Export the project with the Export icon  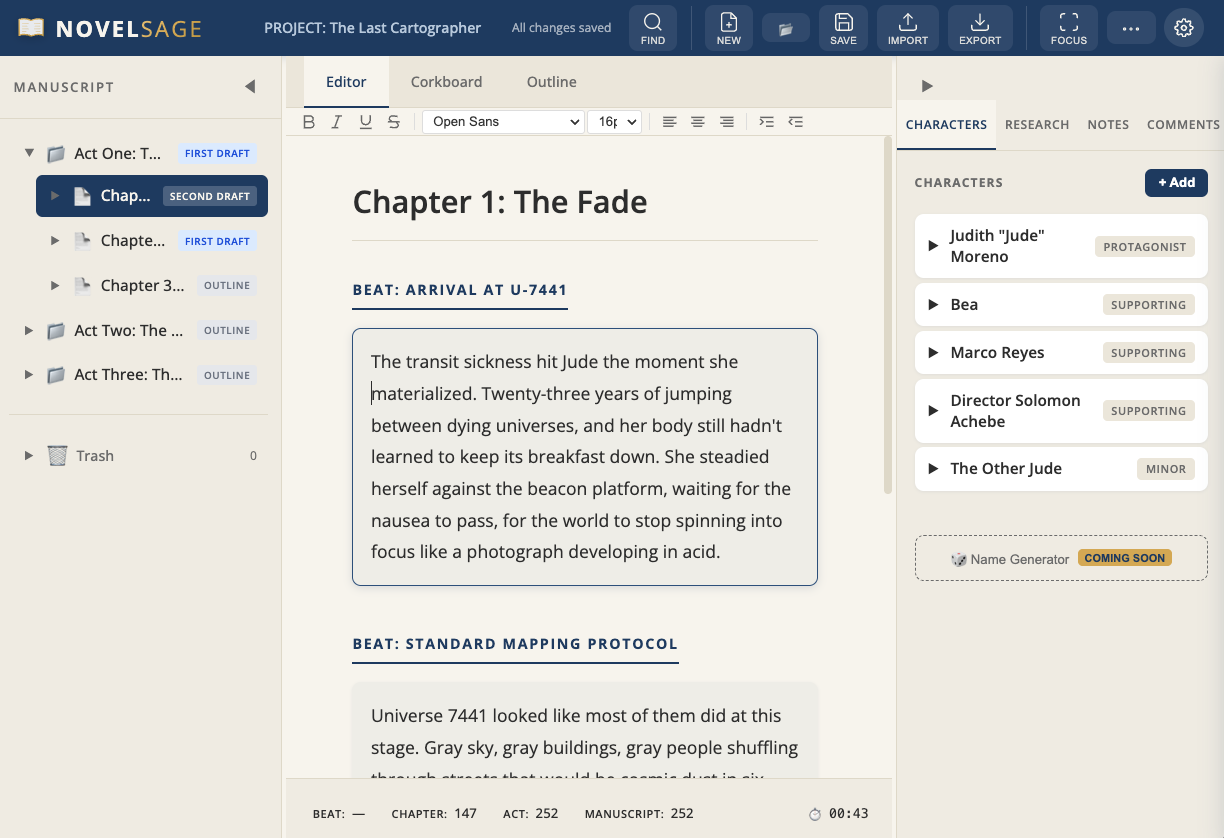[979, 27]
